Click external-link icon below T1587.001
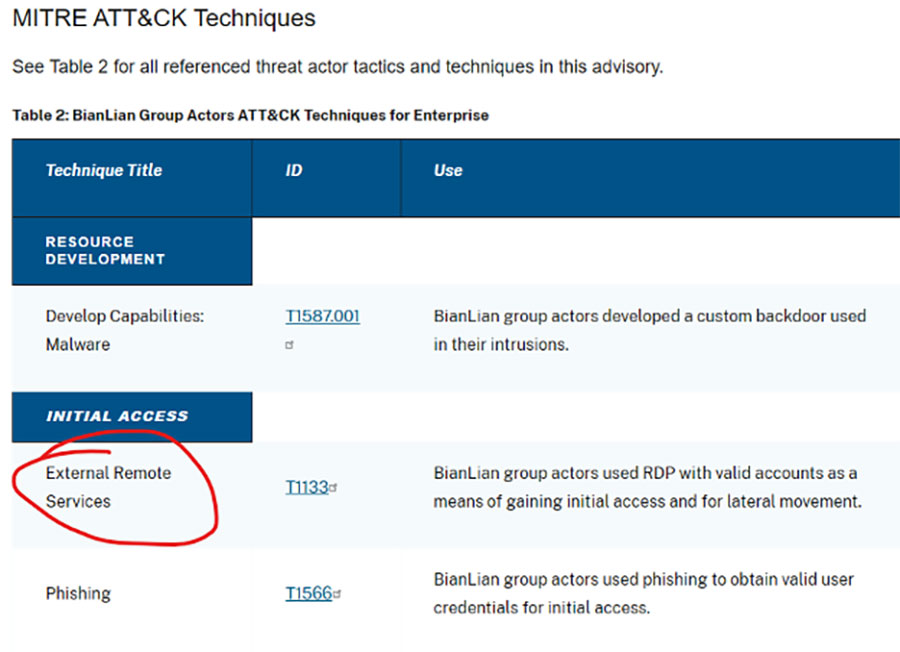The image size is (900, 652). tap(289, 345)
